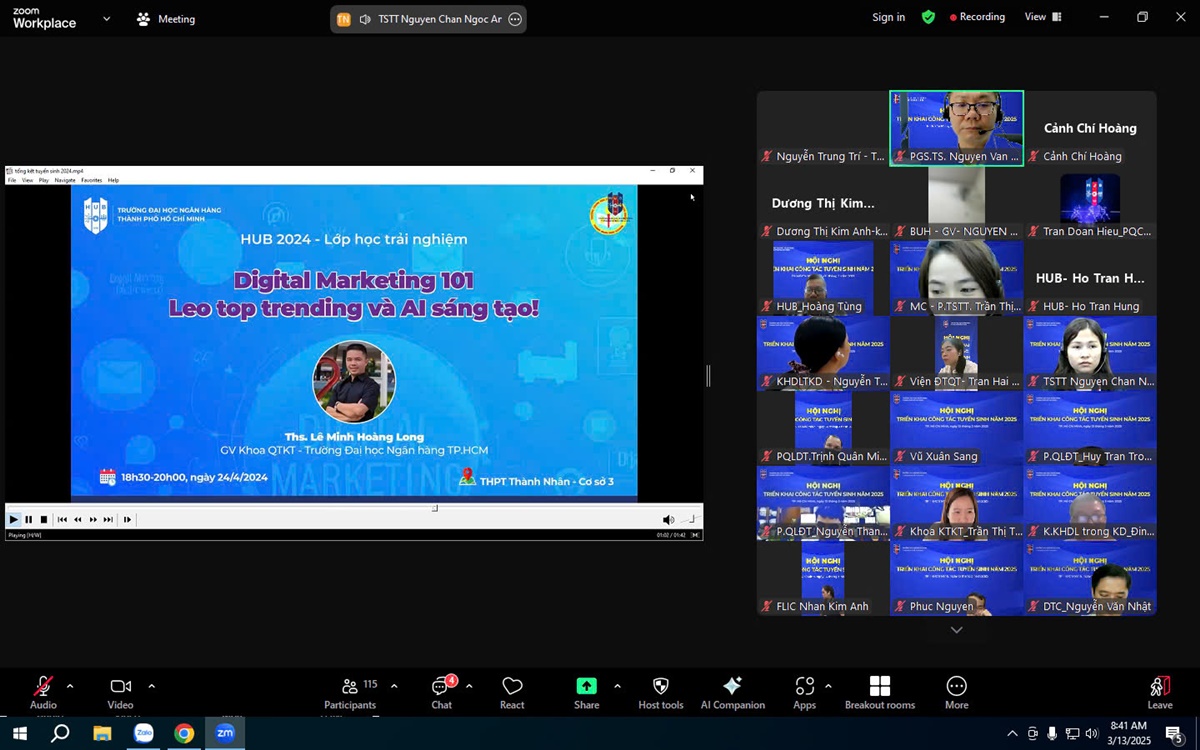The height and width of the screenshot is (750, 1200).
Task: Open Host tools shield menu
Action: (x=661, y=692)
